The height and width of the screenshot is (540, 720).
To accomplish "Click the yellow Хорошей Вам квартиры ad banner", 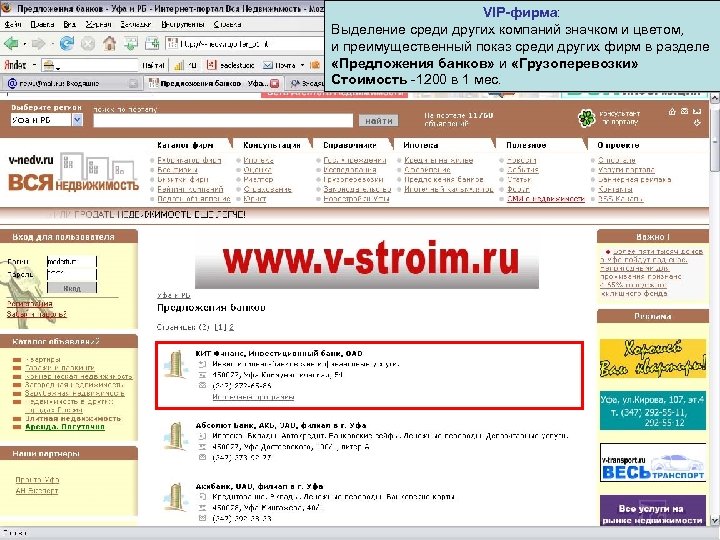I will tap(652, 359).
